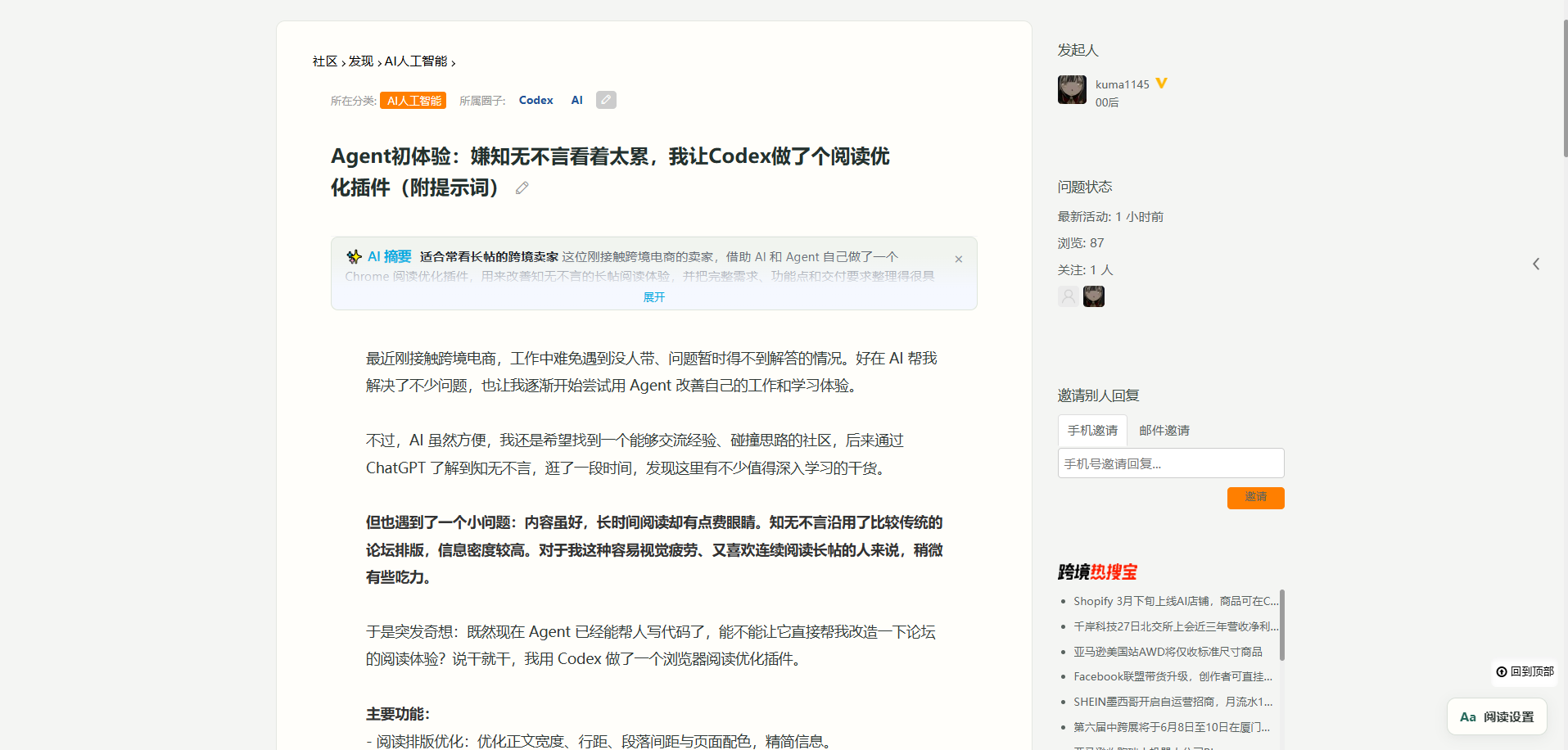Open the Codex circle tag
The width and height of the screenshot is (1568, 750).
[x=536, y=101]
